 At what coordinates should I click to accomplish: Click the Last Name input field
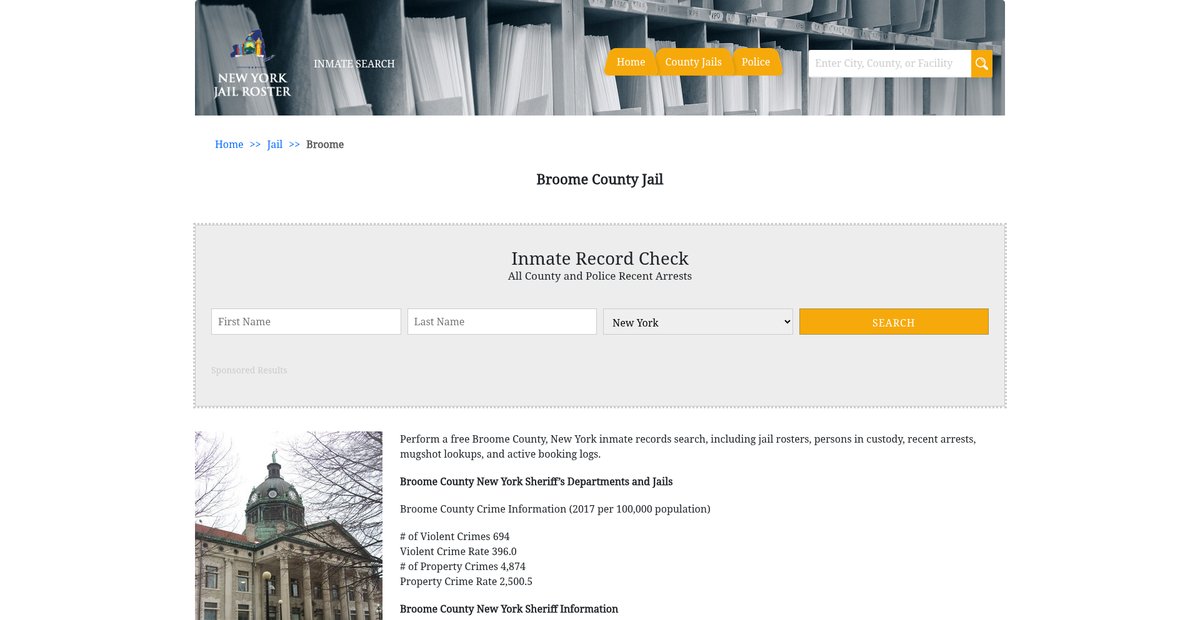click(502, 322)
